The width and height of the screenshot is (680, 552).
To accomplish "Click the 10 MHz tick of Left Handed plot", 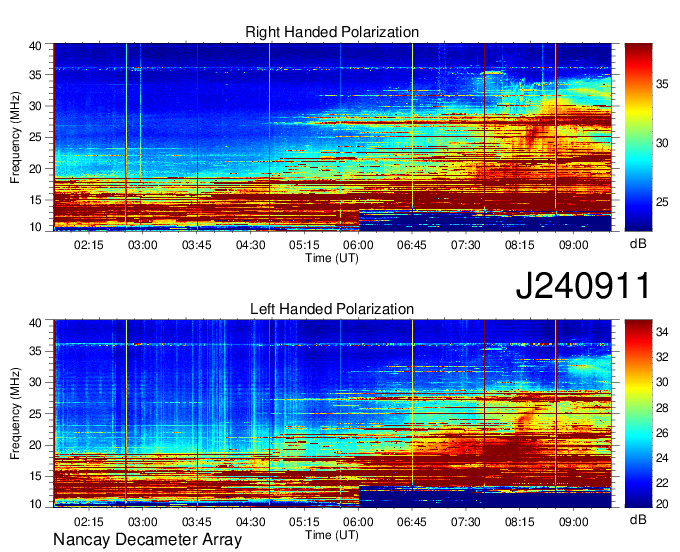I will pyautogui.click(x=35, y=503).
